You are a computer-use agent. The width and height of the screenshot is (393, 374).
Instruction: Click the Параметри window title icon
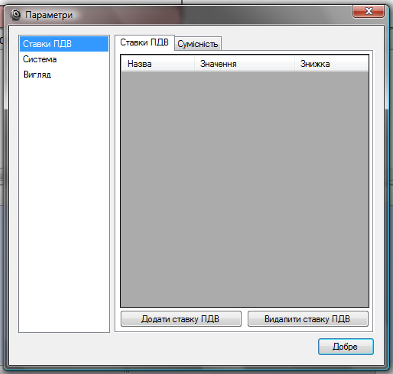click(x=16, y=15)
